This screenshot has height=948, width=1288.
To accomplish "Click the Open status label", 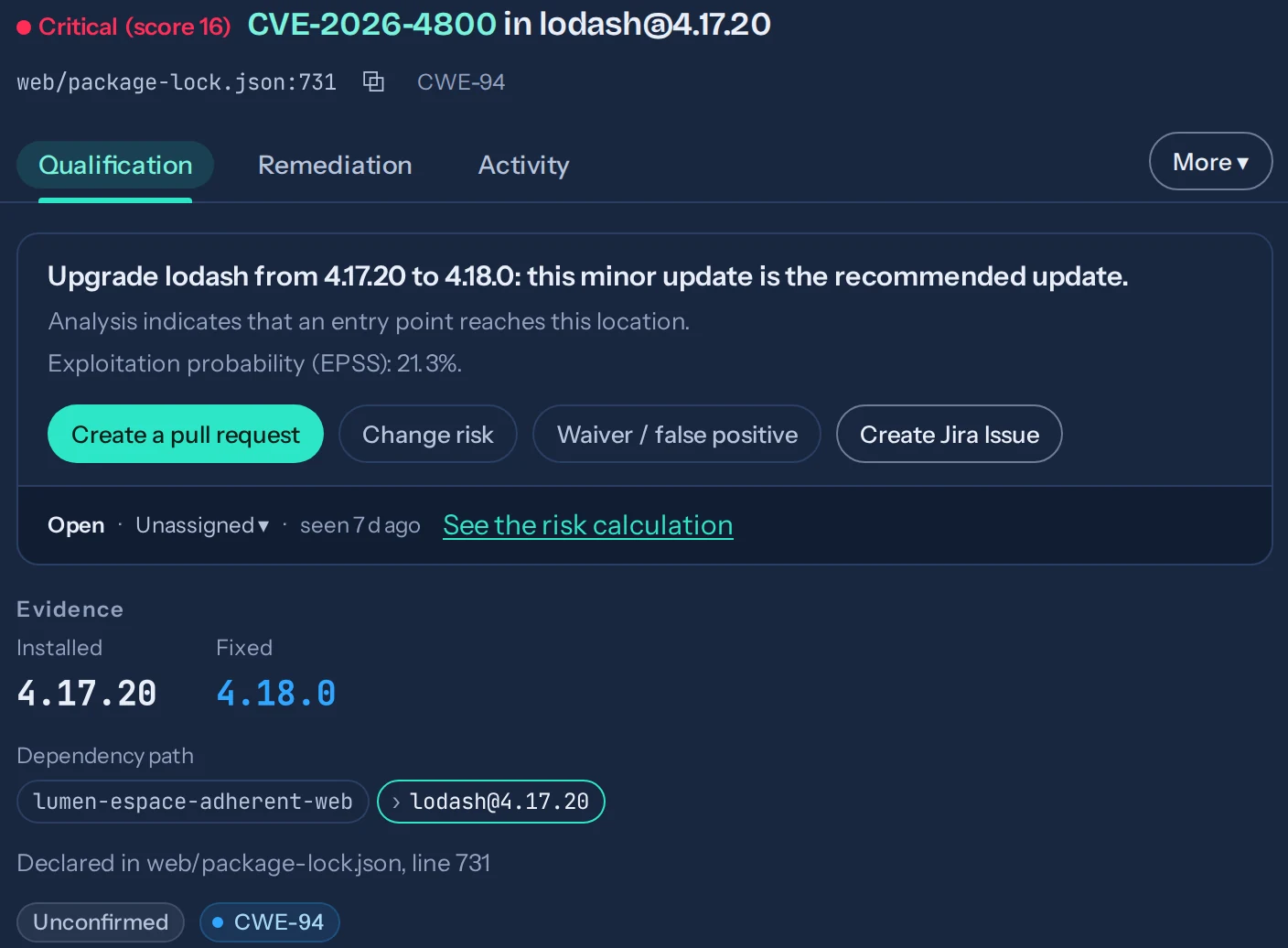I will pyautogui.click(x=76, y=525).
